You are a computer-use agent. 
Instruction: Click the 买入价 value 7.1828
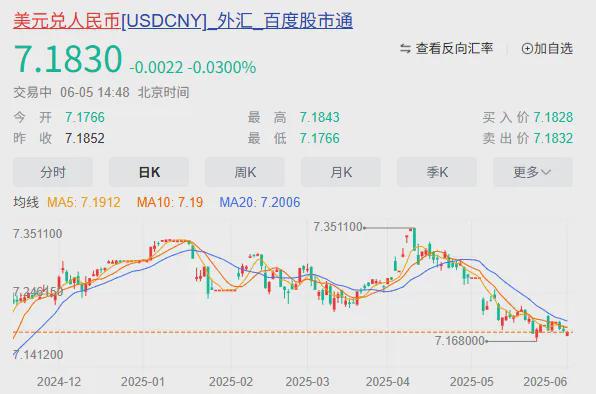pos(553,117)
